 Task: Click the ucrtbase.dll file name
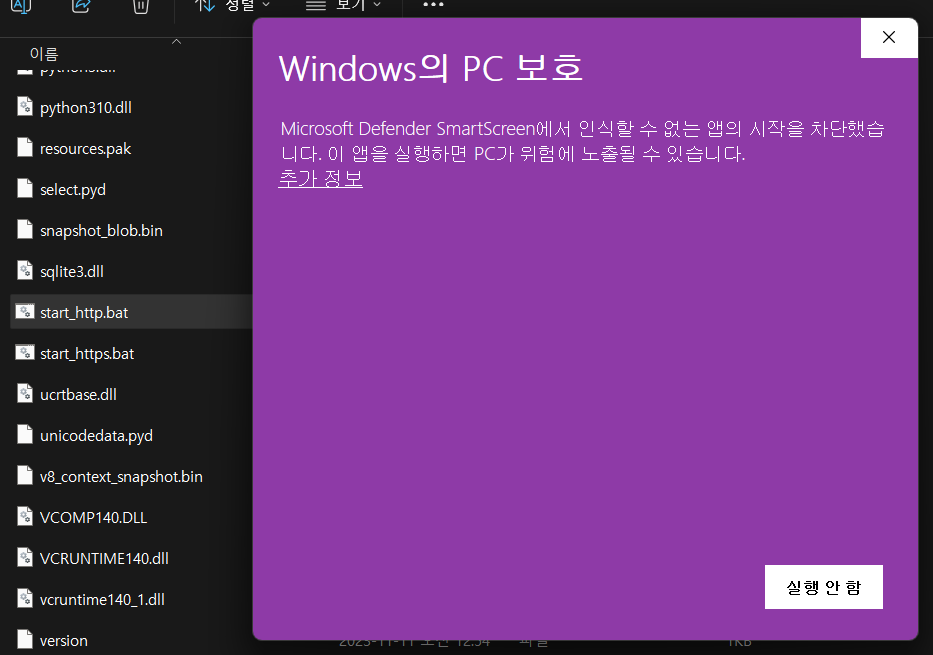[x=78, y=395]
